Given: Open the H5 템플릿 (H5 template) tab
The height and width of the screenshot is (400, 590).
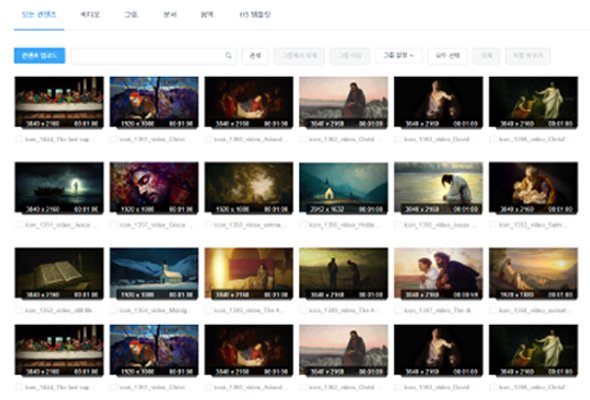Looking at the screenshot, I should tap(255, 15).
